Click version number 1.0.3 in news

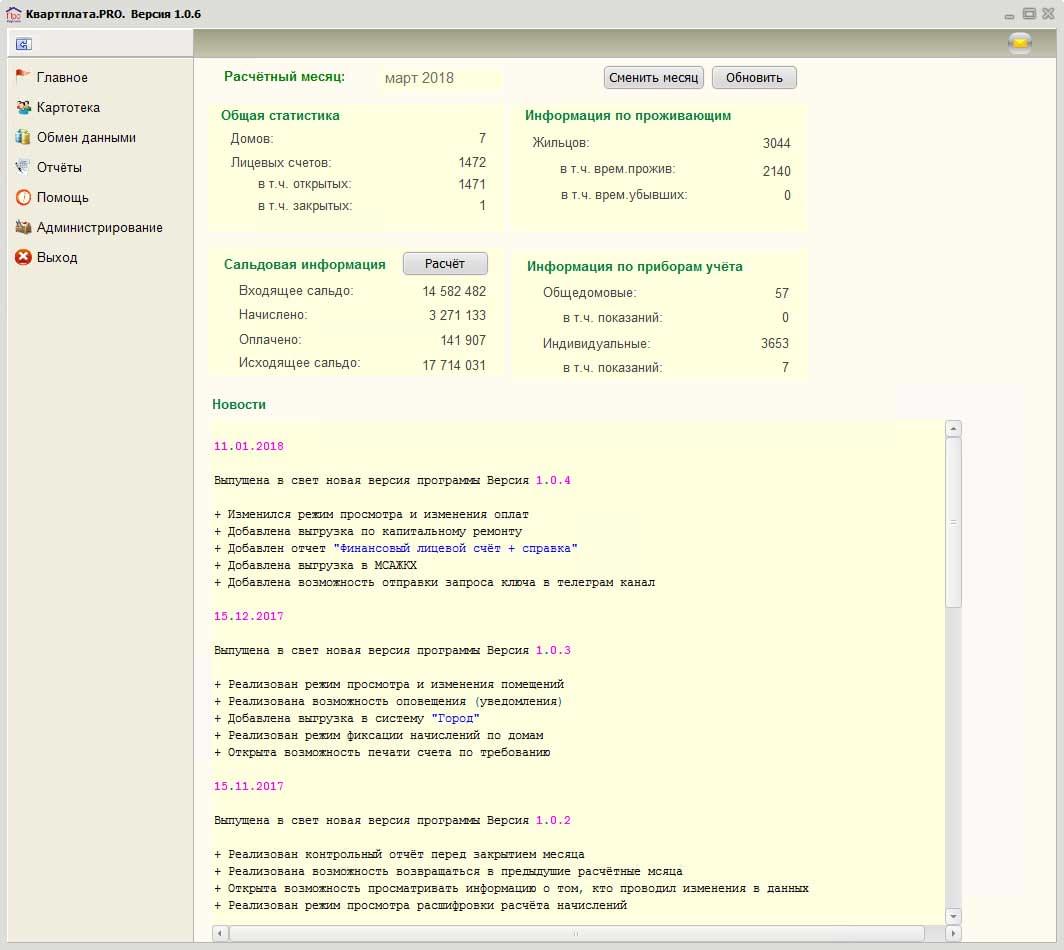[x=554, y=650]
